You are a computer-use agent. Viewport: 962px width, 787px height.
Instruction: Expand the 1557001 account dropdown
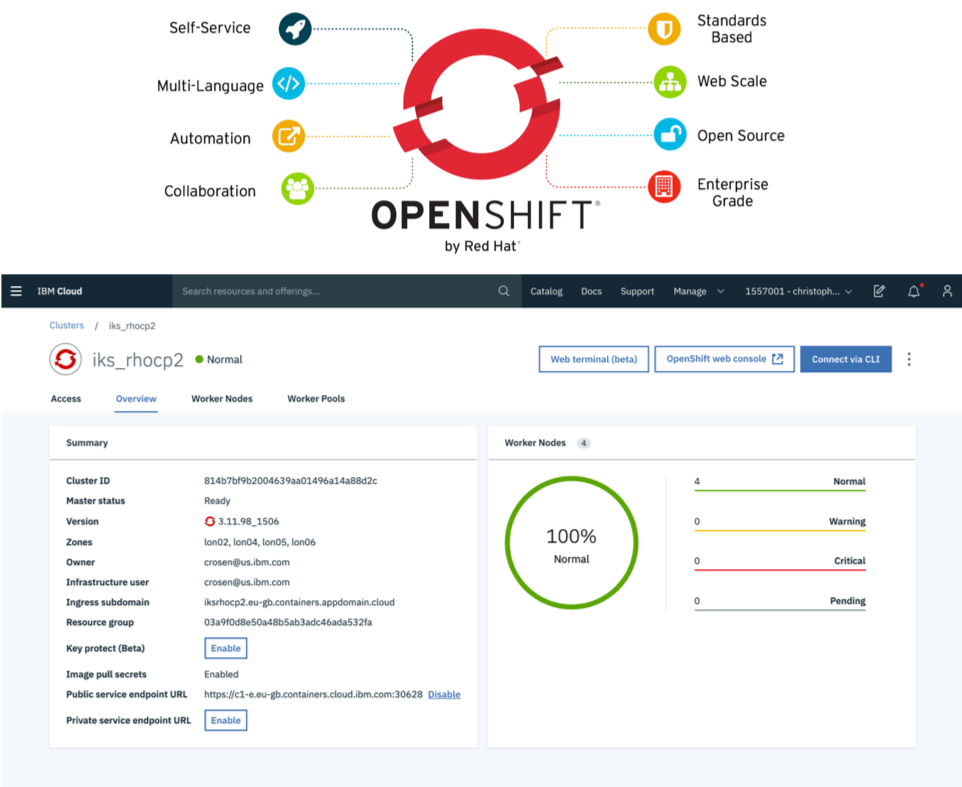(798, 291)
